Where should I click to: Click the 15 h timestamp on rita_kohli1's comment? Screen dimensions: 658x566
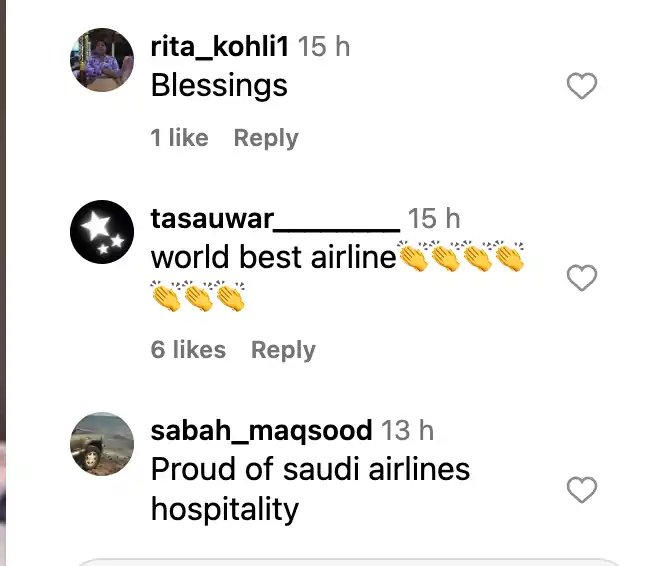(324, 46)
